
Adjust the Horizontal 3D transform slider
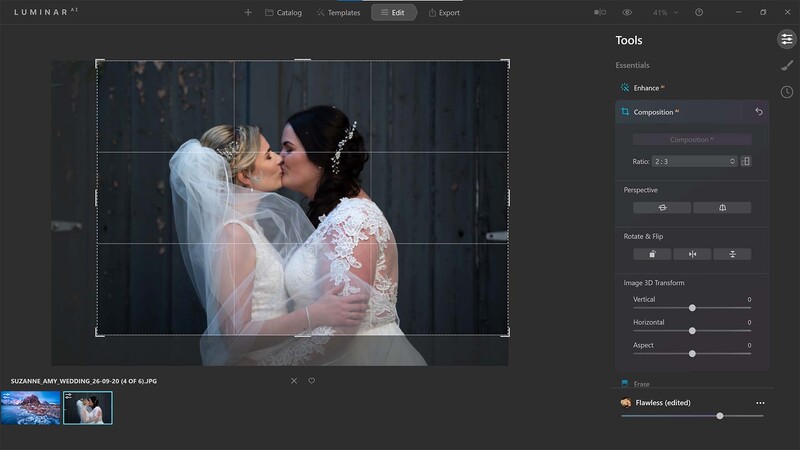(692, 331)
